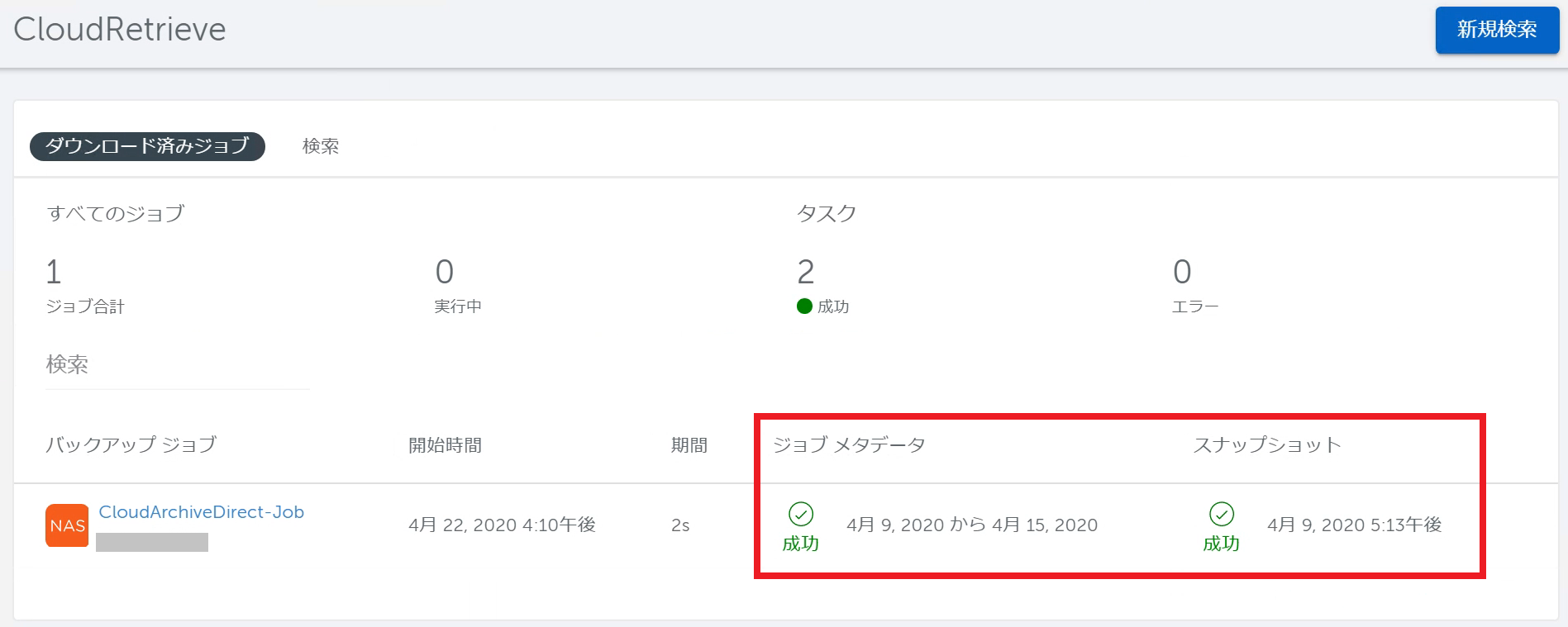Click the 2s duration value
Screen dimensions: 1568x627
(x=680, y=525)
